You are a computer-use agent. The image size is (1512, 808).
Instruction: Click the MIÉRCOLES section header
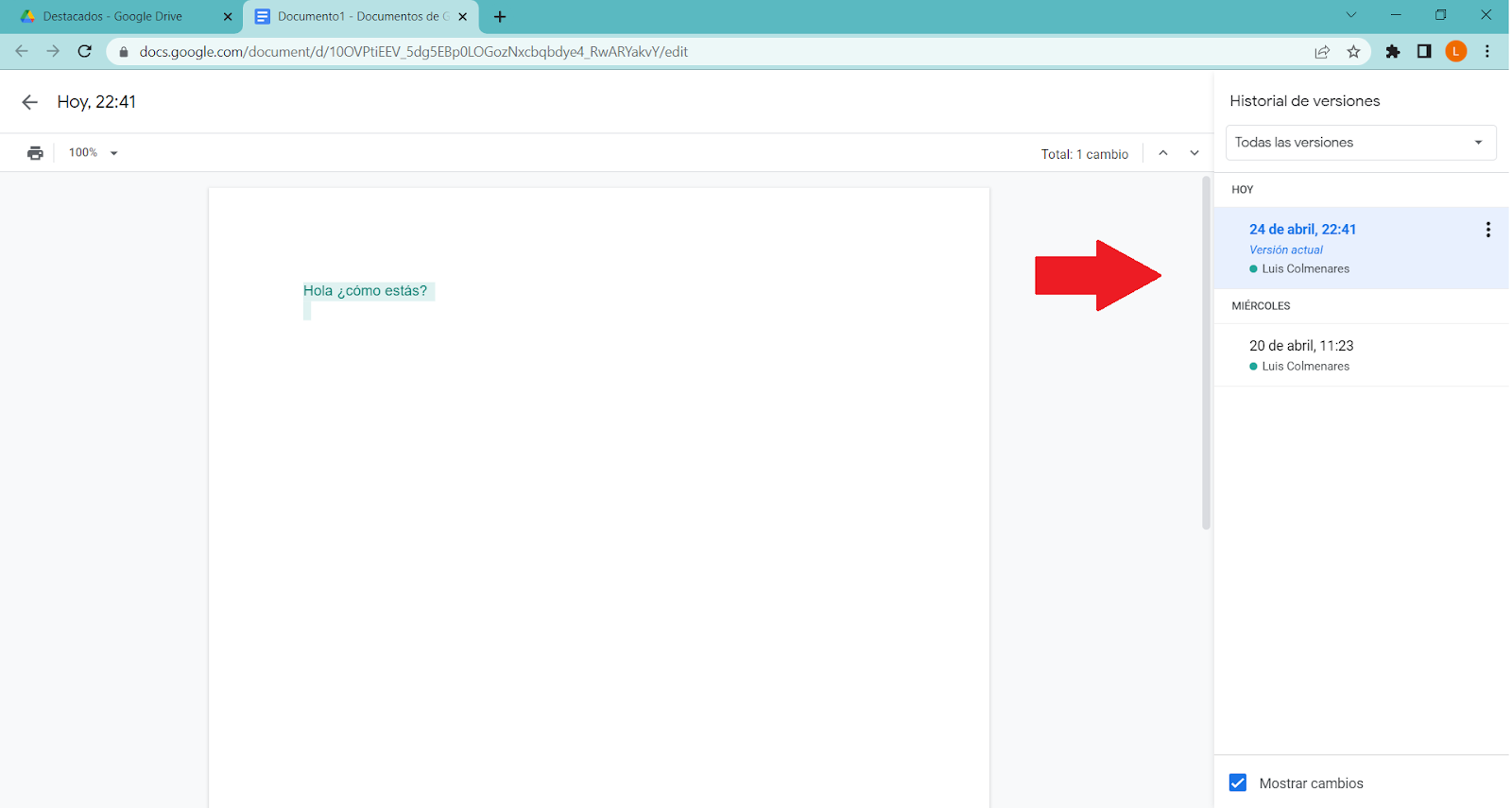click(1261, 306)
